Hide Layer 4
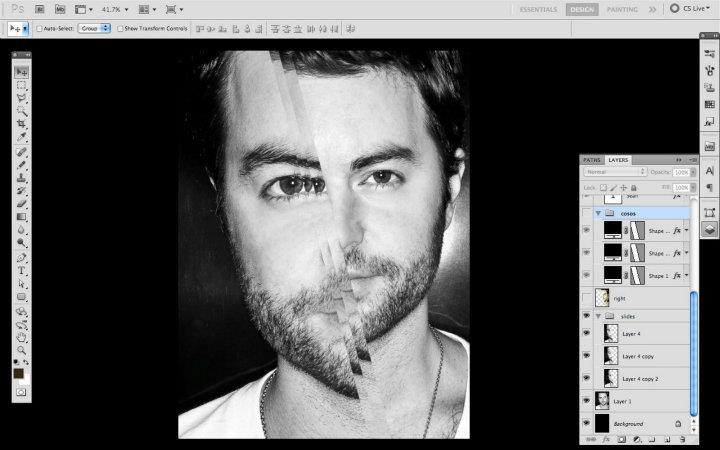This screenshot has width=720, height=450. (x=586, y=333)
